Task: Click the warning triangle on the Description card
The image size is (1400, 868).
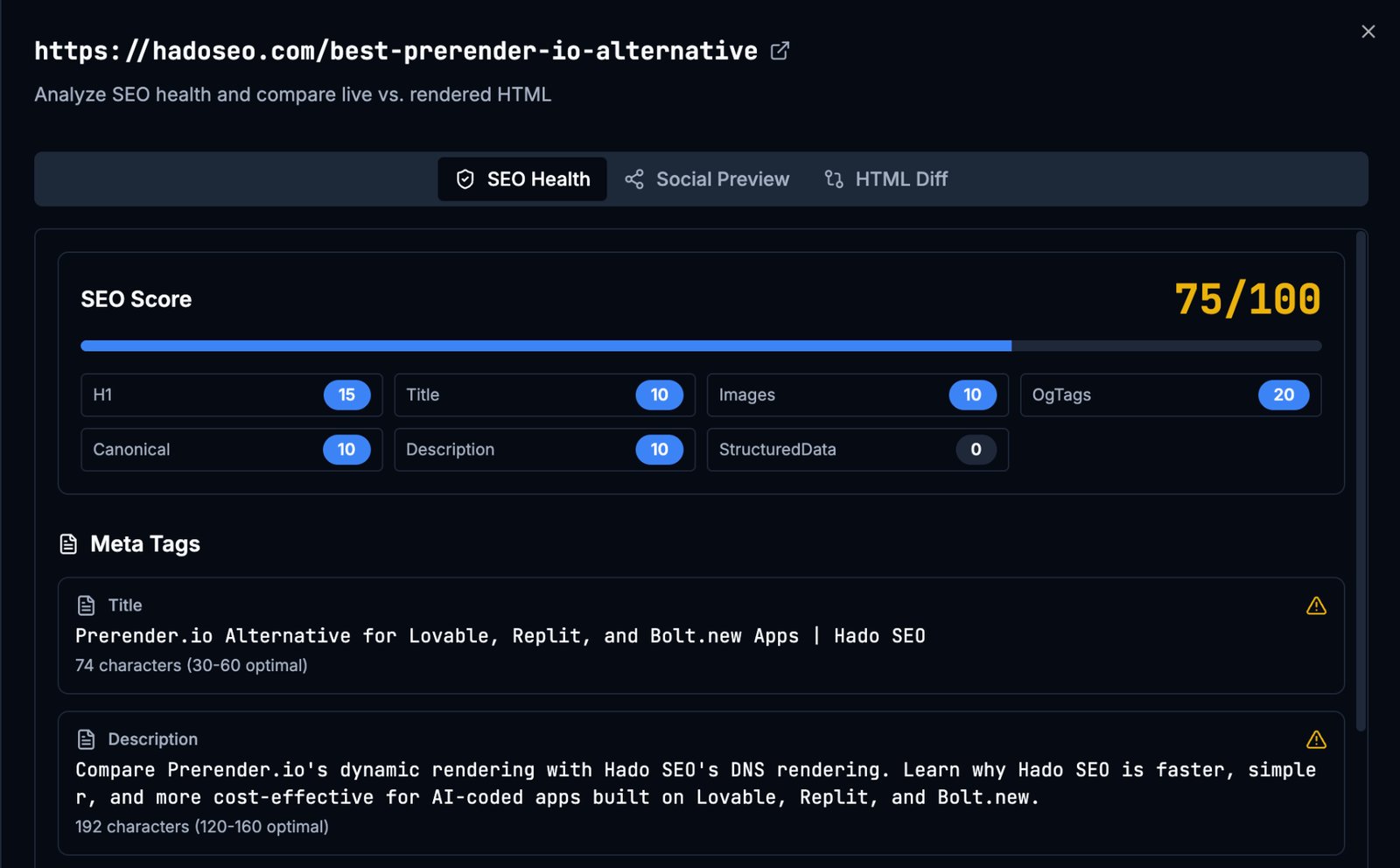Action: 1317,739
